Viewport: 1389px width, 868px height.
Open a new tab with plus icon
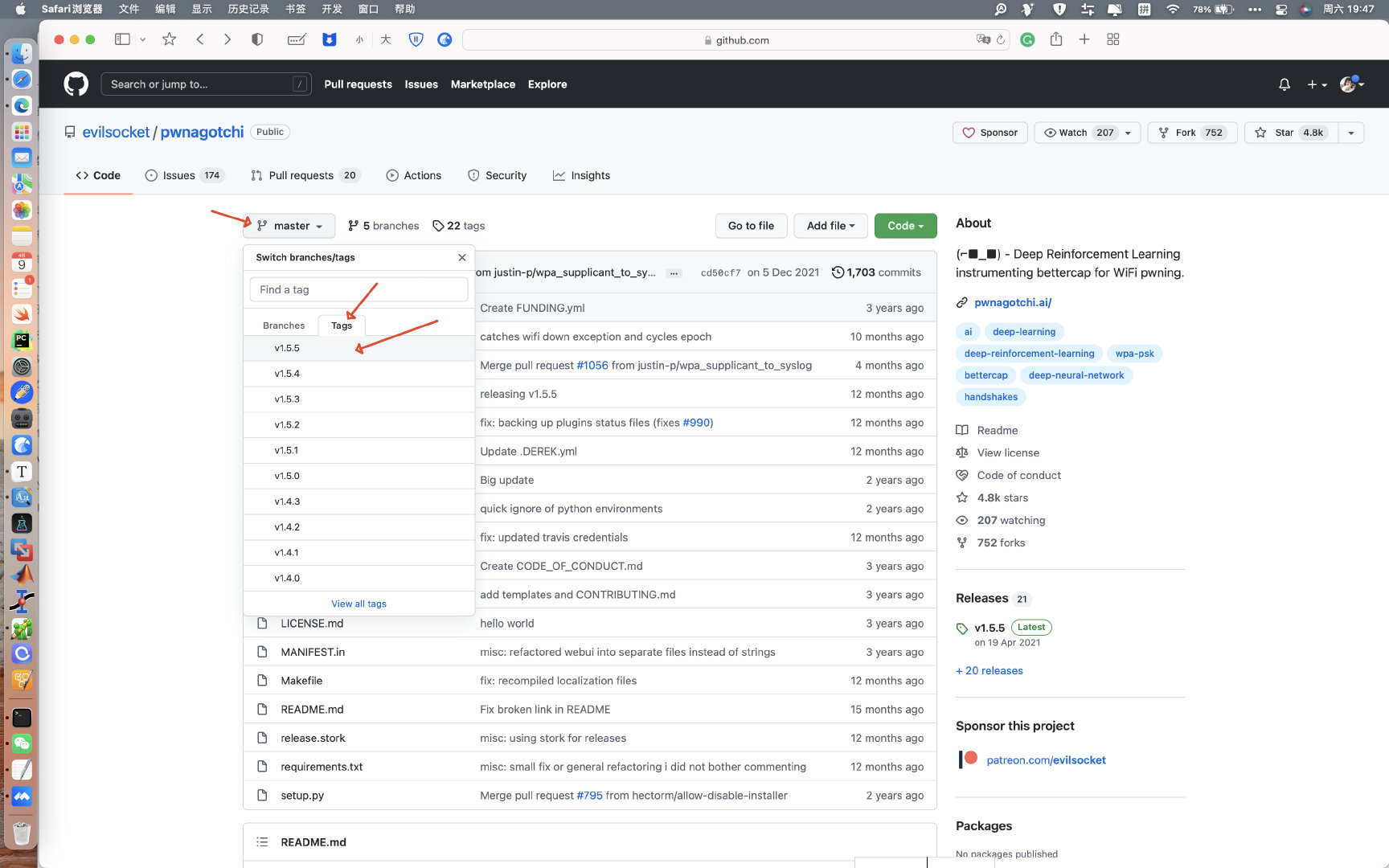pos(1084,39)
